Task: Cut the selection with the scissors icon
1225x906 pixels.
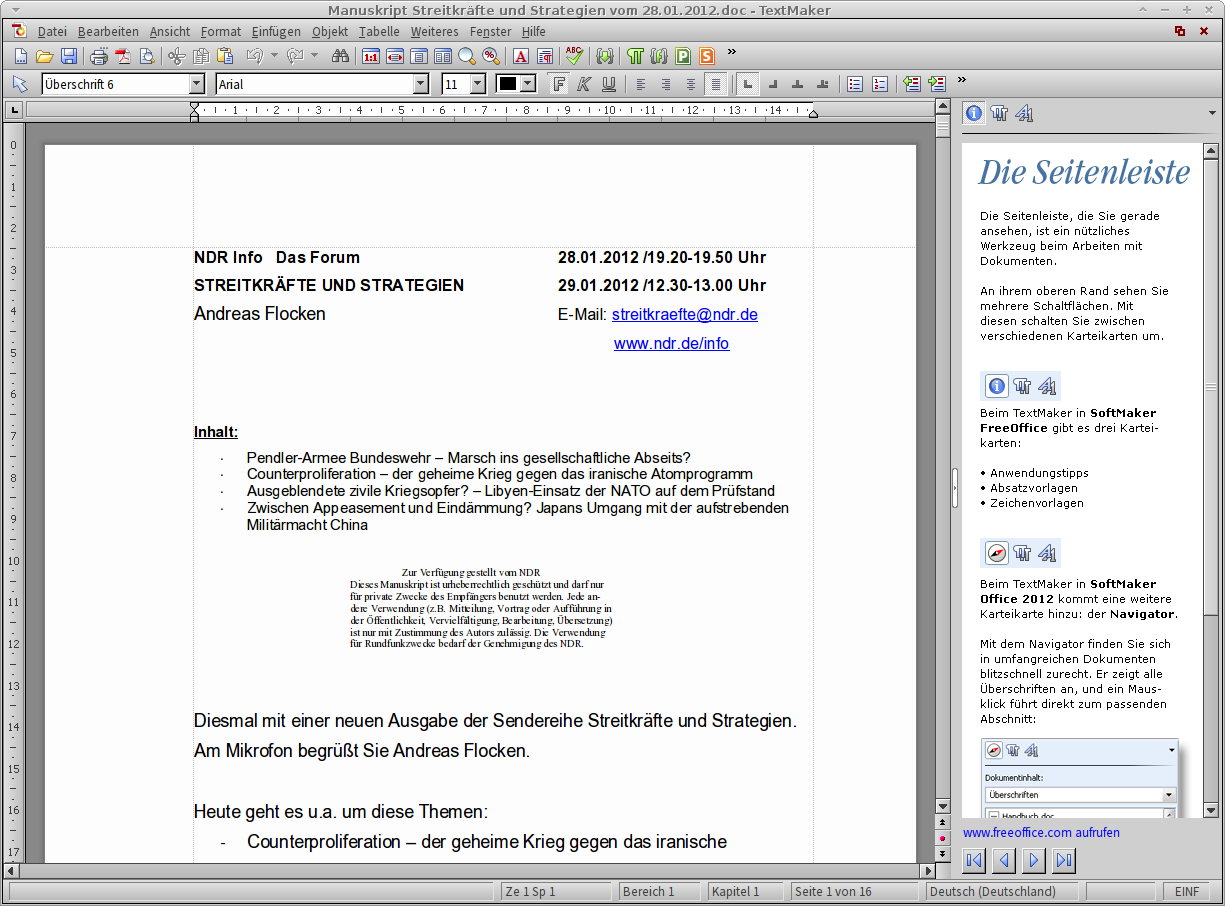Action: (x=177, y=56)
